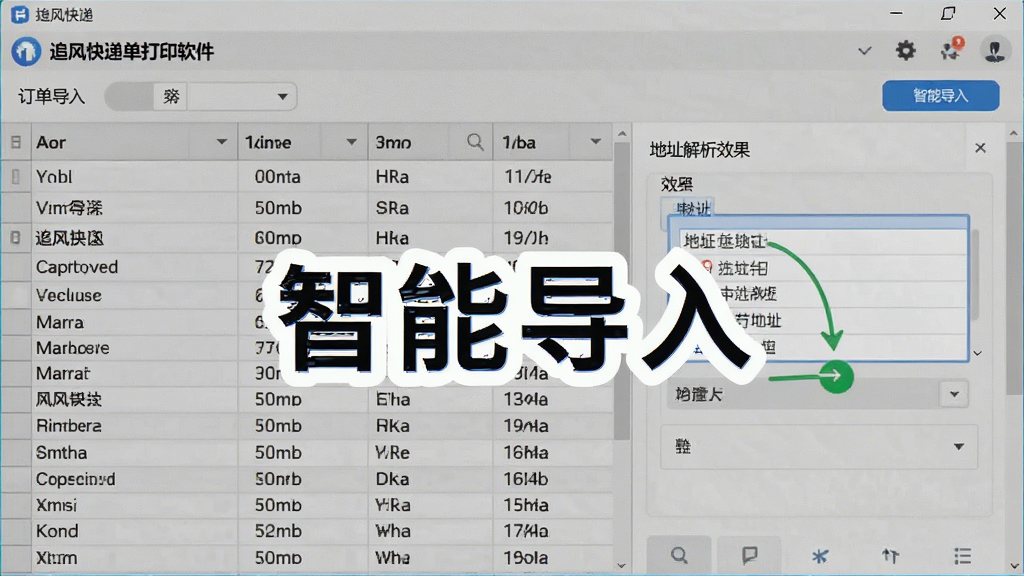Click the search icon in bottom toolbar
The width and height of the screenshot is (1024, 576).
click(679, 556)
